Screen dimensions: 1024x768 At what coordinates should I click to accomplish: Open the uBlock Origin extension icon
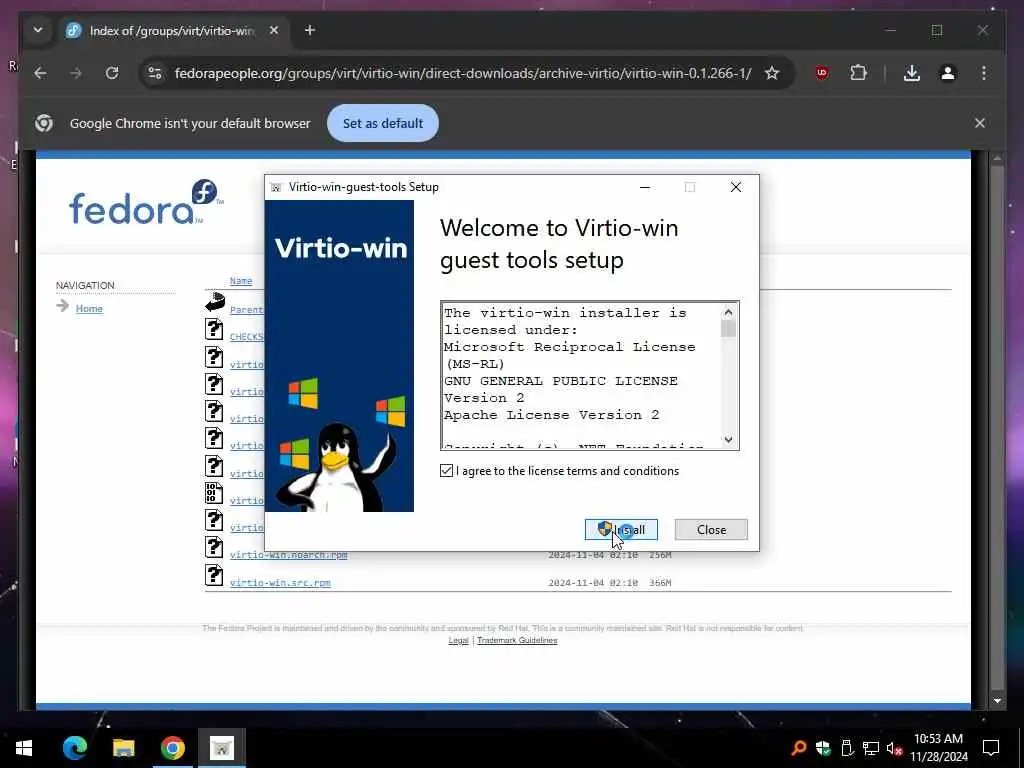(822, 73)
